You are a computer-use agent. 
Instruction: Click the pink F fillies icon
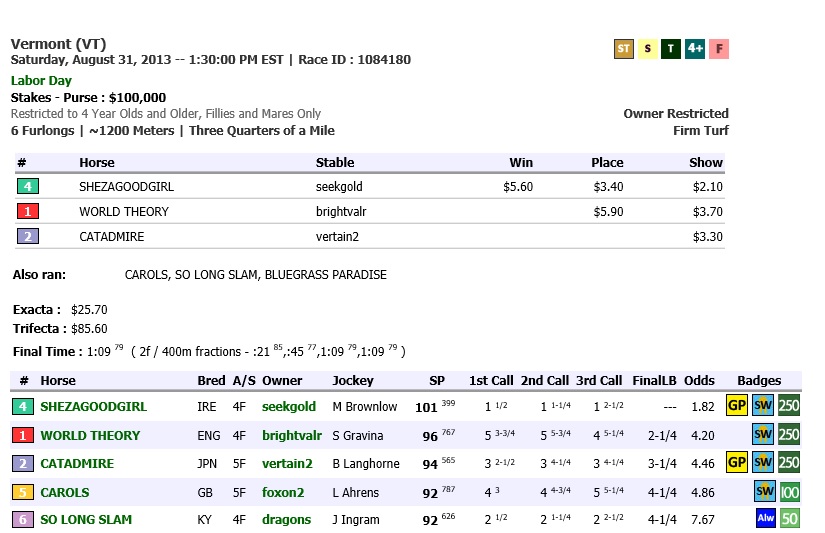(719, 49)
